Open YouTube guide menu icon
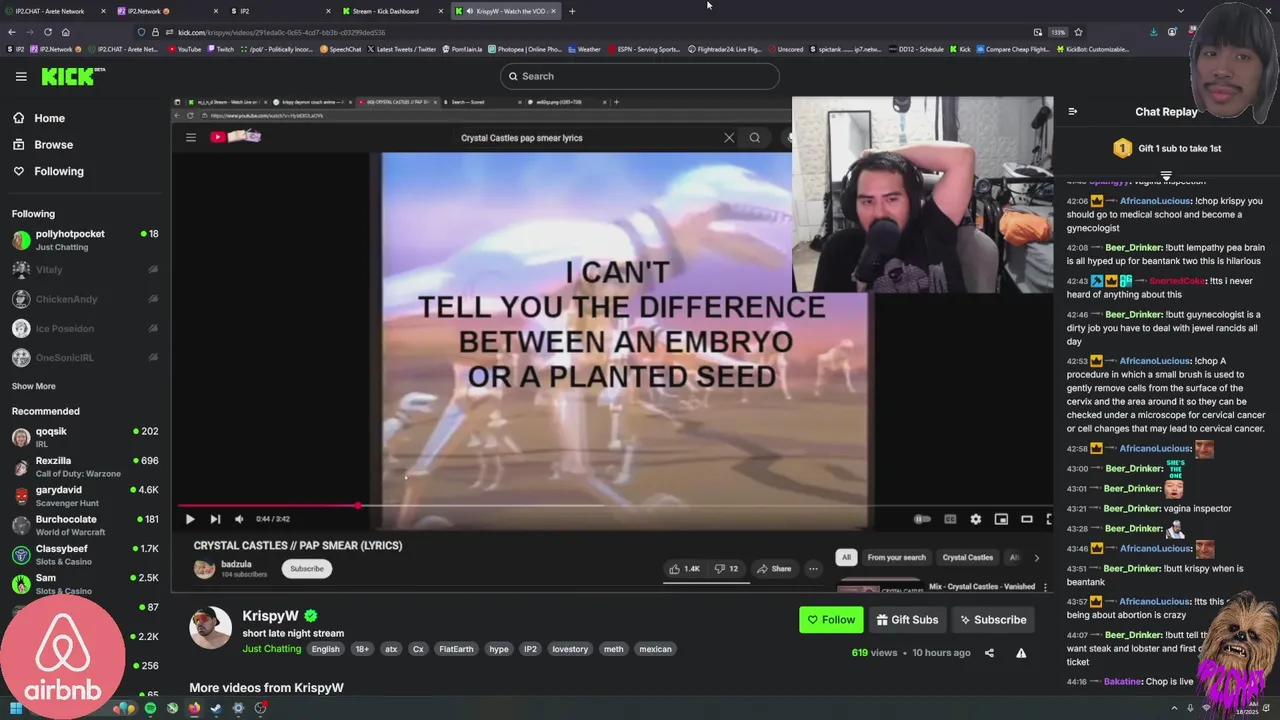 [x=191, y=137]
